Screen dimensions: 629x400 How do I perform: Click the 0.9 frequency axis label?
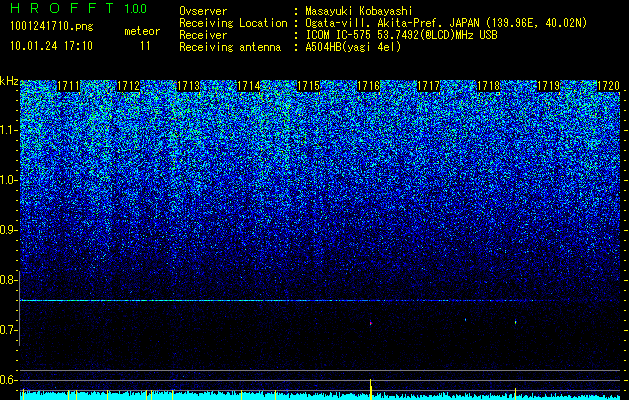click(8, 230)
